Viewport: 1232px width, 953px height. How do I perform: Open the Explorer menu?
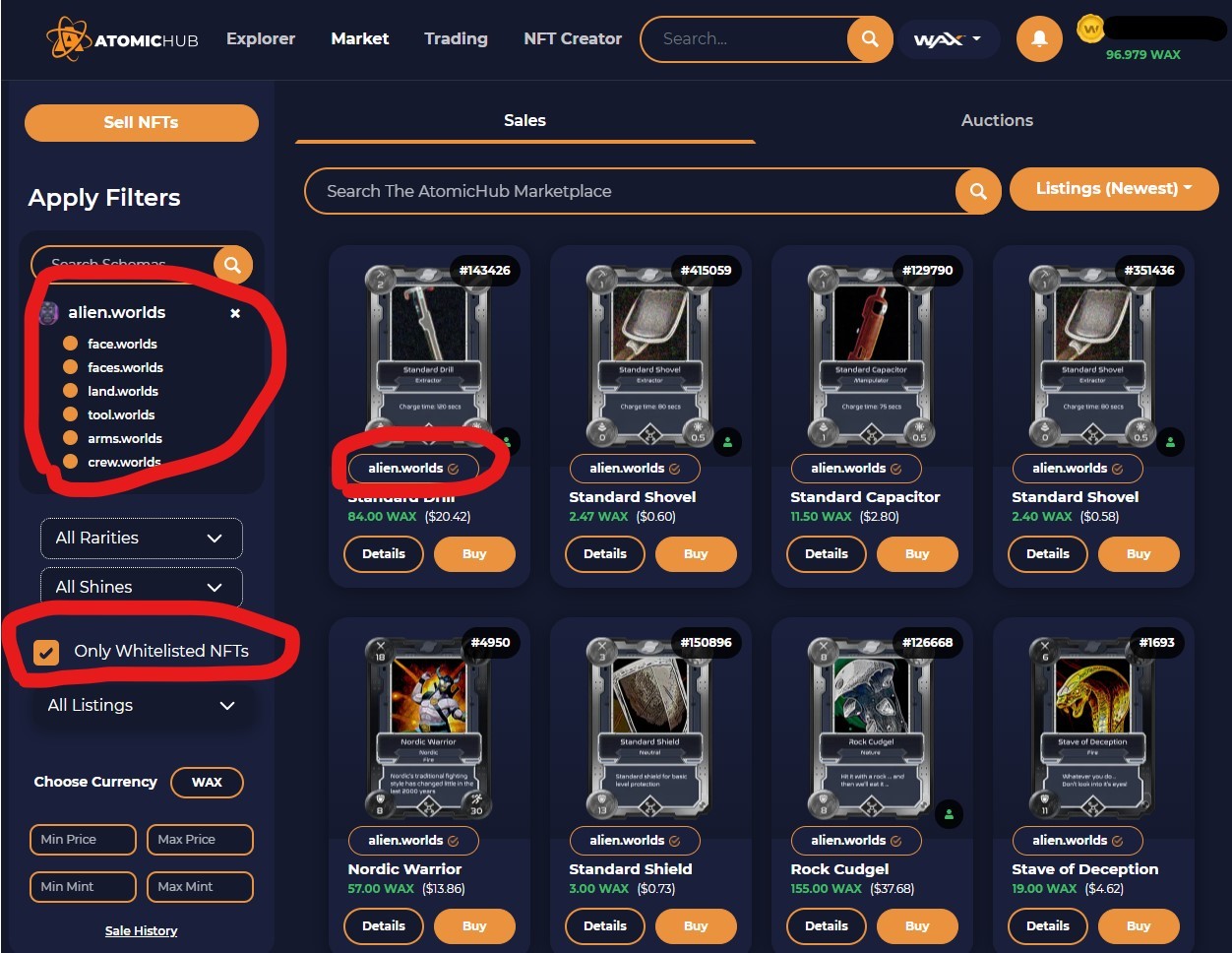(261, 38)
